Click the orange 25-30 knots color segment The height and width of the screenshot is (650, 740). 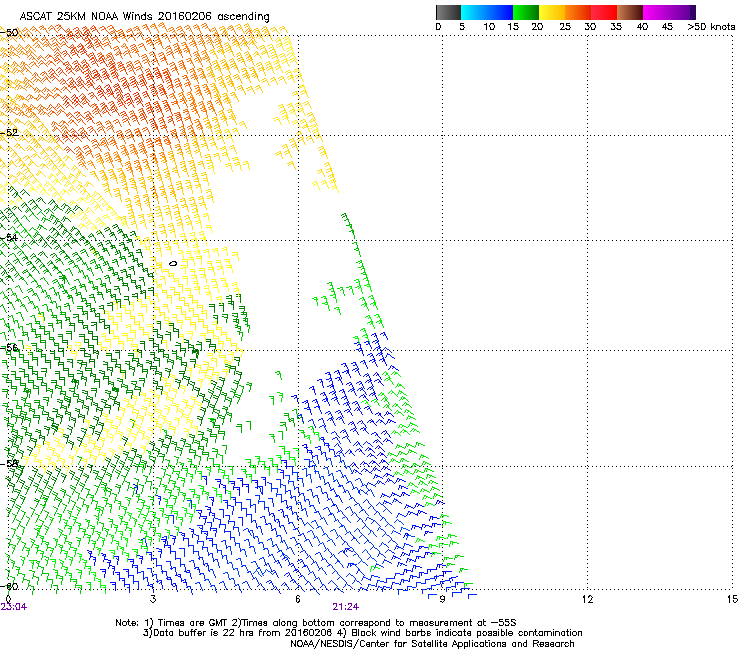[578, 12]
